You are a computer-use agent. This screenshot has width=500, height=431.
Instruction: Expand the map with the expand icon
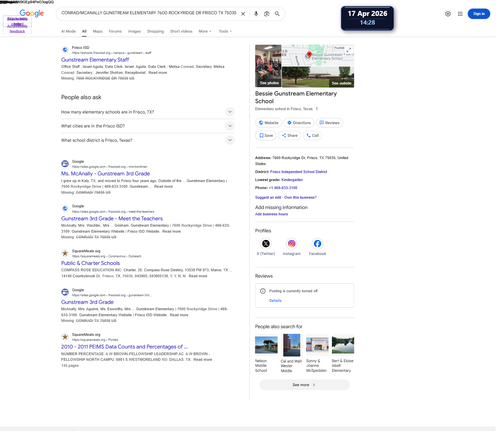click(x=349, y=50)
